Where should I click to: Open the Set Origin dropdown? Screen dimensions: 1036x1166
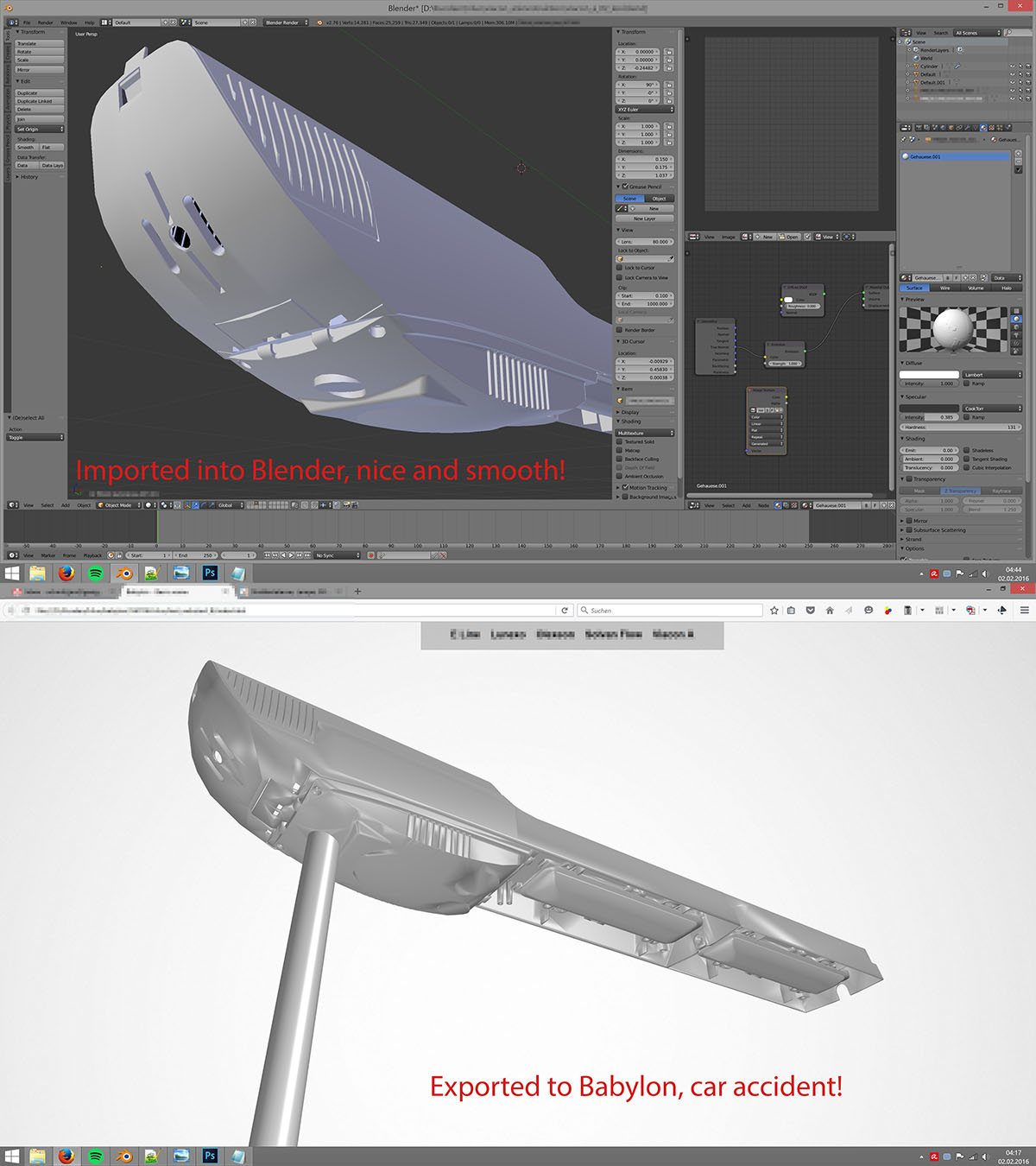click(x=39, y=130)
